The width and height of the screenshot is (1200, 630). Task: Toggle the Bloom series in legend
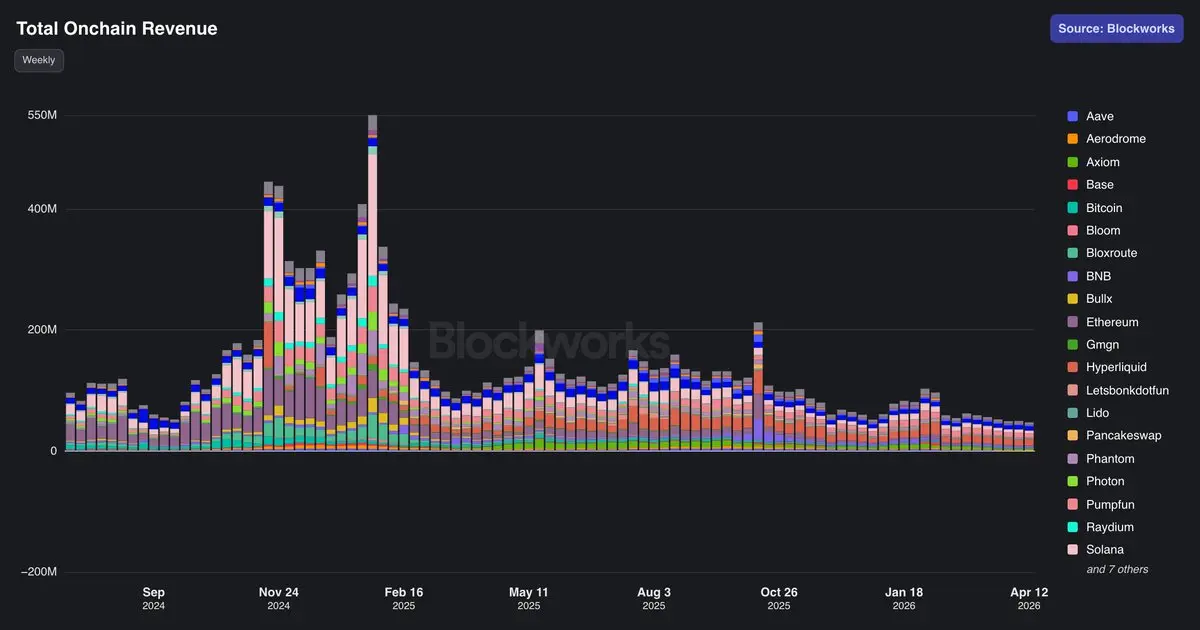pyautogui.click(x=1094, y=231)
